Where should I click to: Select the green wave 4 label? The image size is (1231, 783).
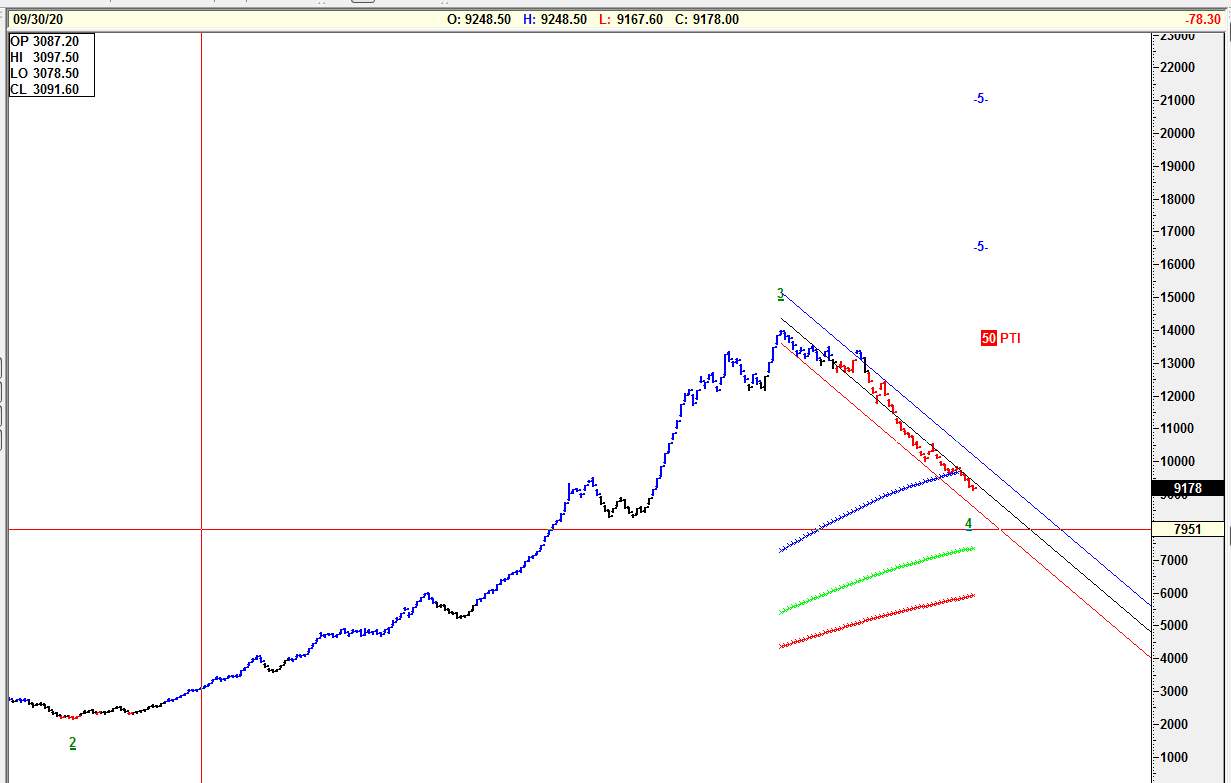pos(968,524)
